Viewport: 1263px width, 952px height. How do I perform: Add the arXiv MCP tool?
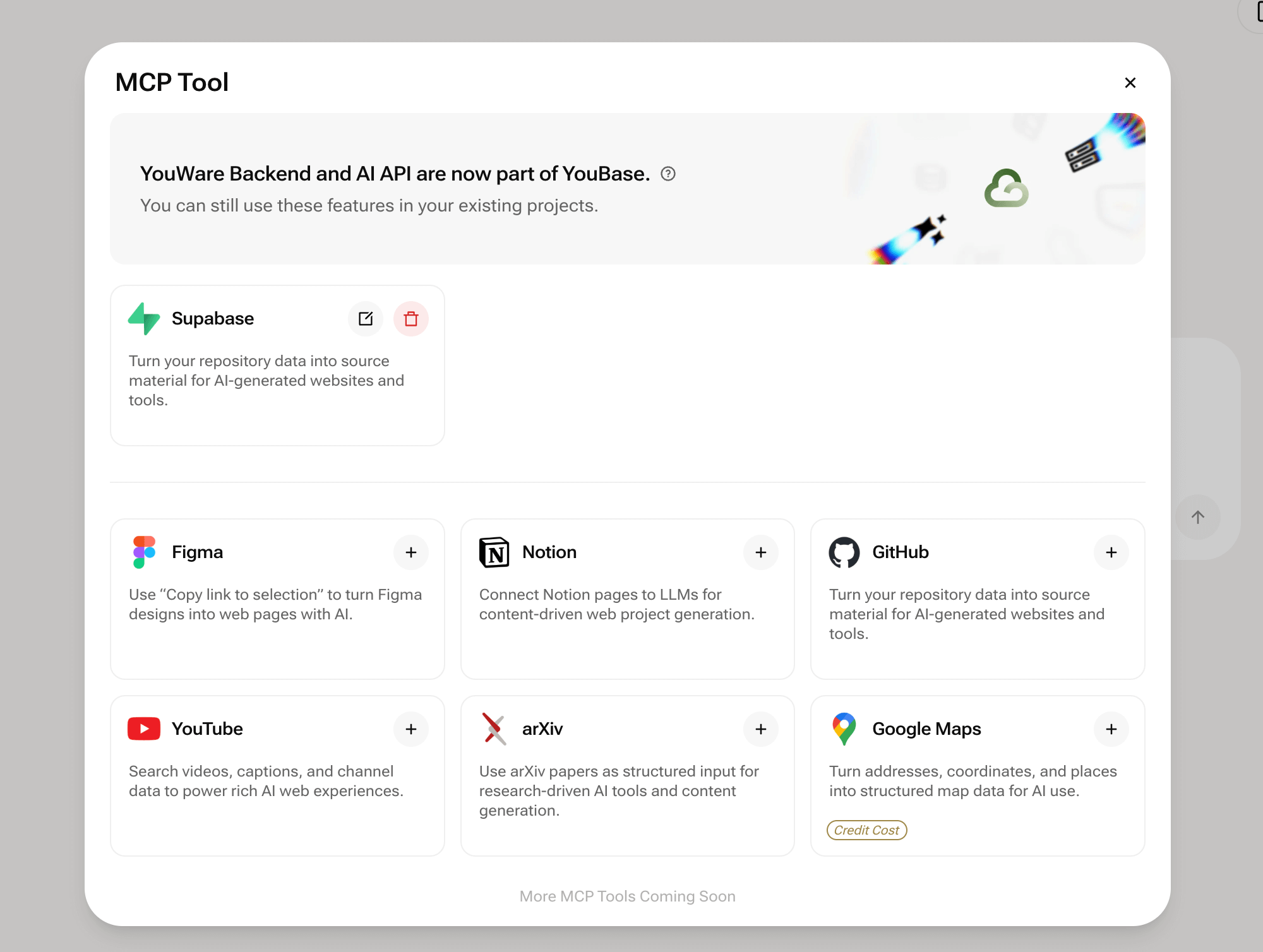761,729
